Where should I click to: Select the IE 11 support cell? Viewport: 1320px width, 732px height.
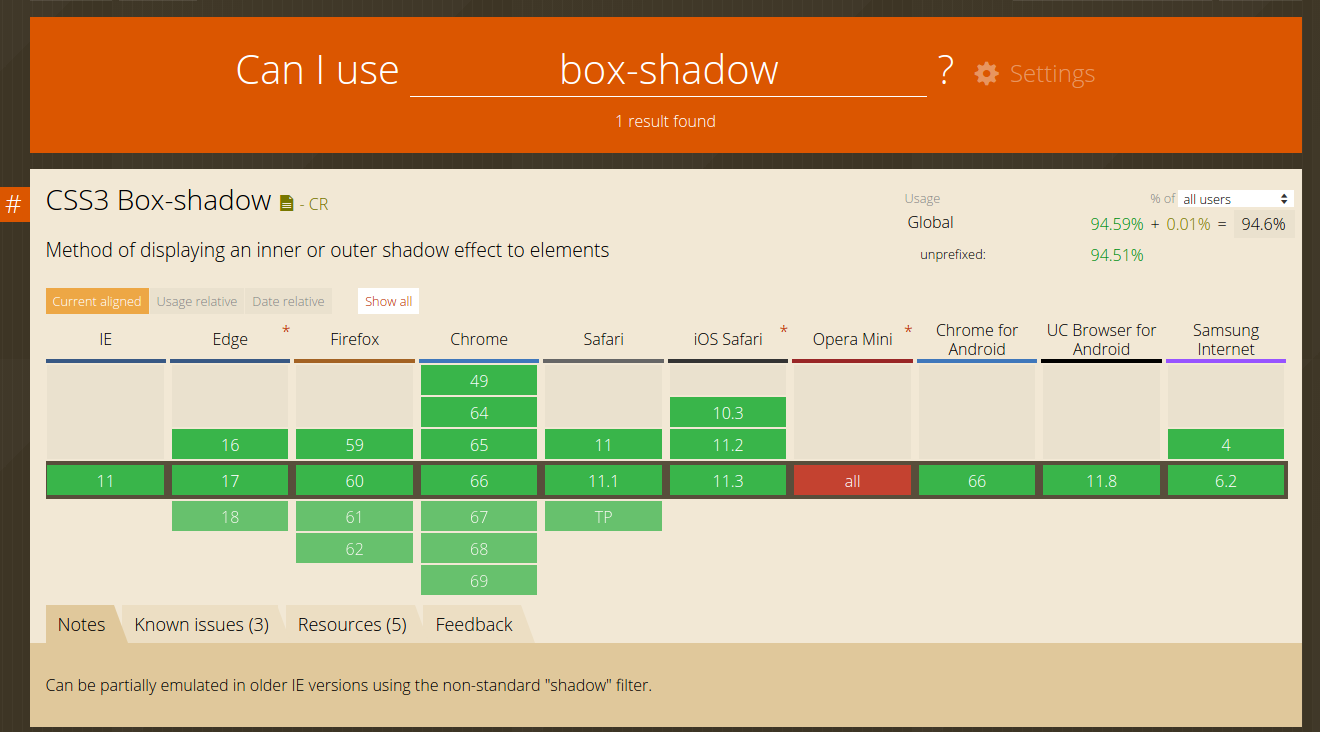click(x=105, y=481)
